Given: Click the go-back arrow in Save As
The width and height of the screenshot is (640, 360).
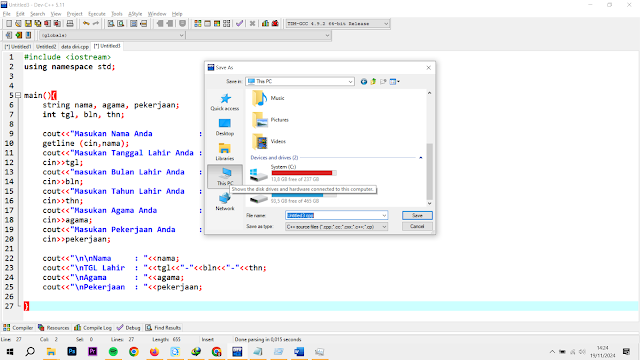Looking at the screenshot, I should 364,82.
